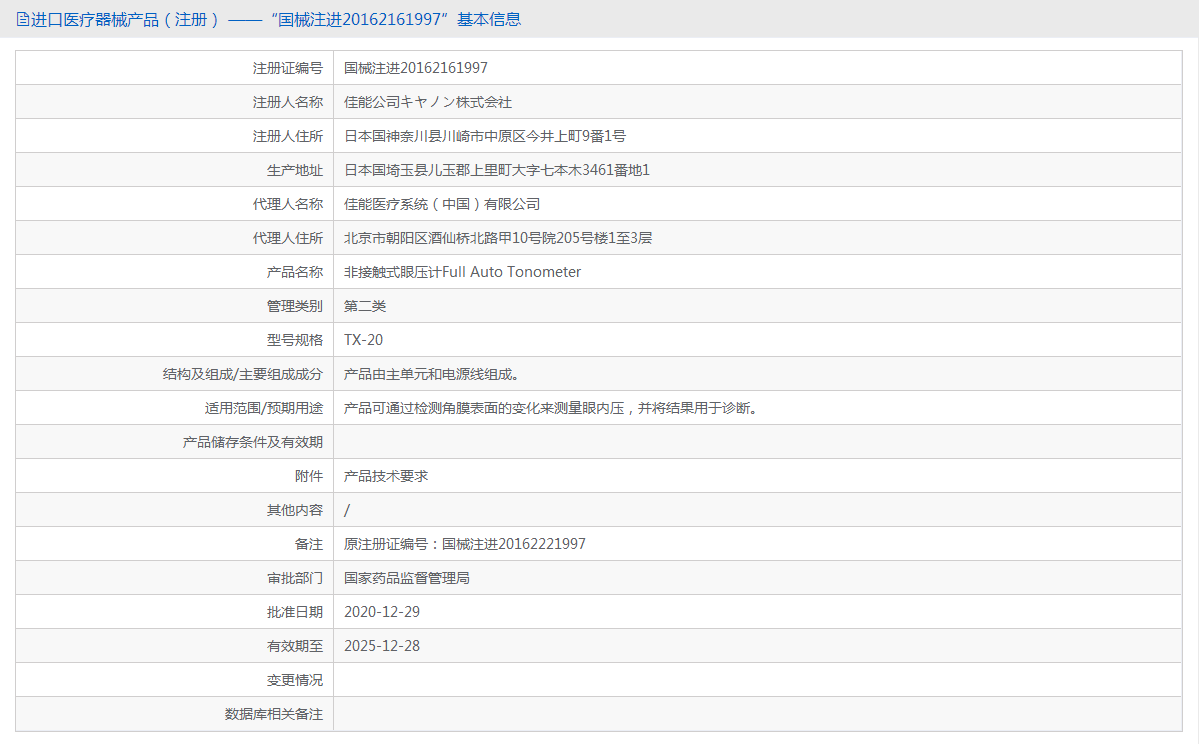1199x744 pixels.
Task: Click model specification TX-20
Action: coord(363,340)
